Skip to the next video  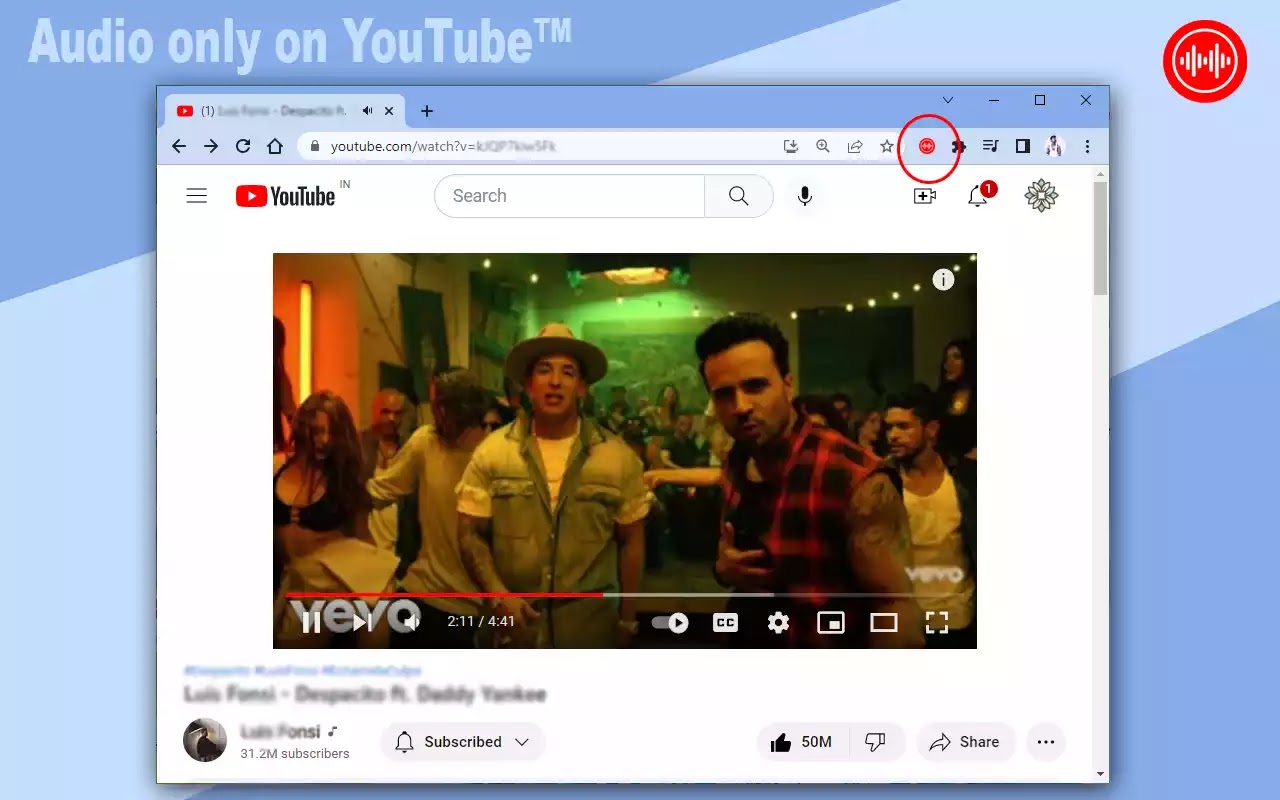coord(362,622)
